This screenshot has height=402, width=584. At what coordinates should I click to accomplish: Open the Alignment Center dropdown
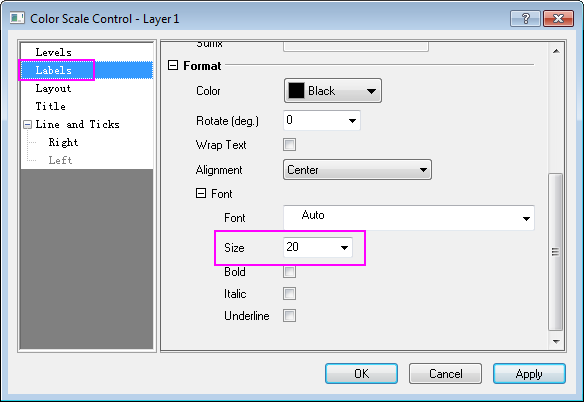point(358,170)
